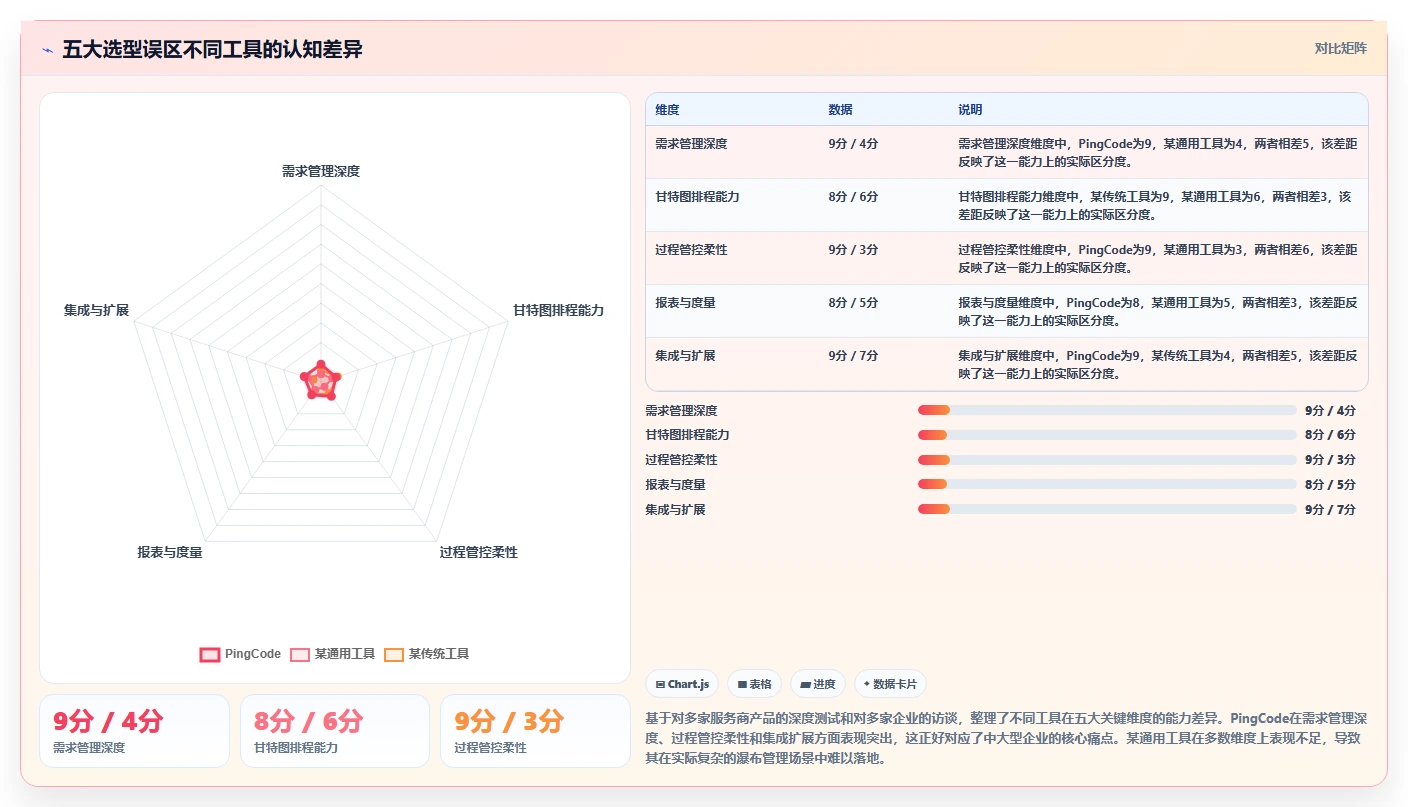Click the Chart.js tag chip
The height and width of the screenshot is (807, 1408).
click(682, 684)
